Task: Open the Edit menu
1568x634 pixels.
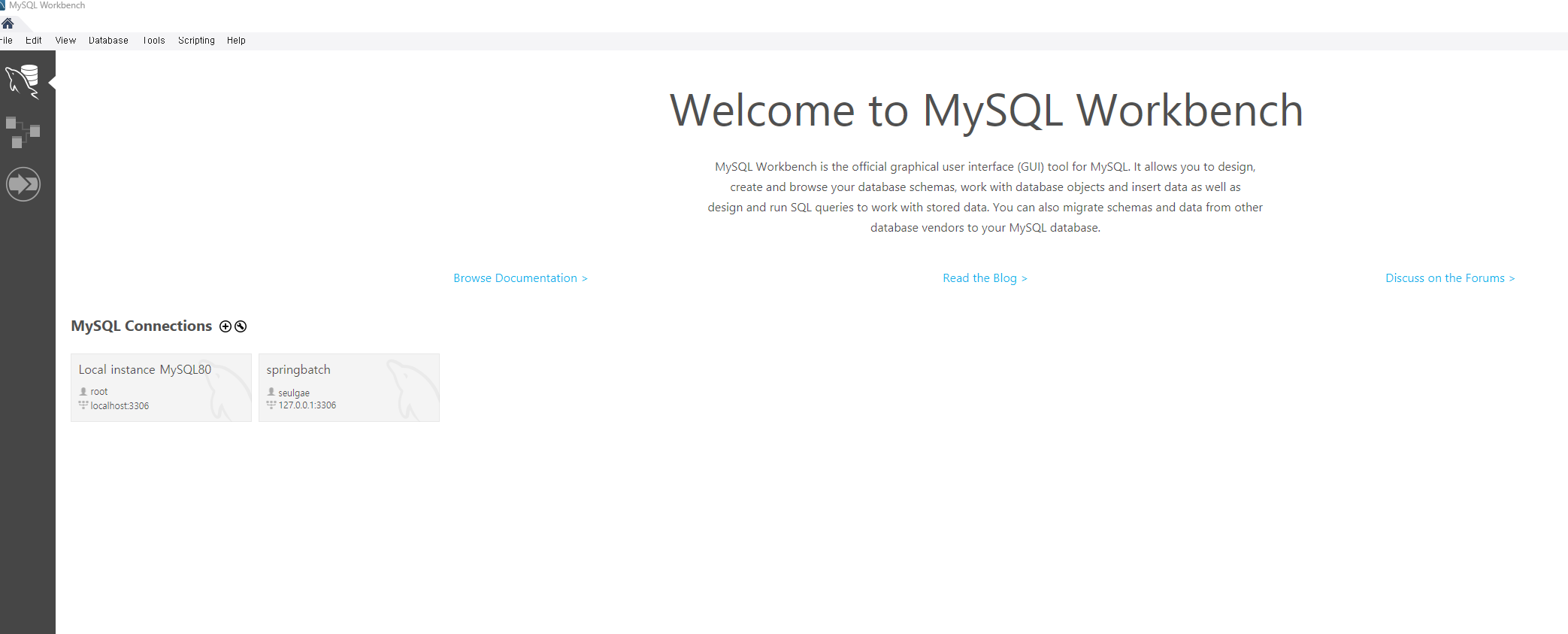Action: pyautogui.click(x=34, y=41)
